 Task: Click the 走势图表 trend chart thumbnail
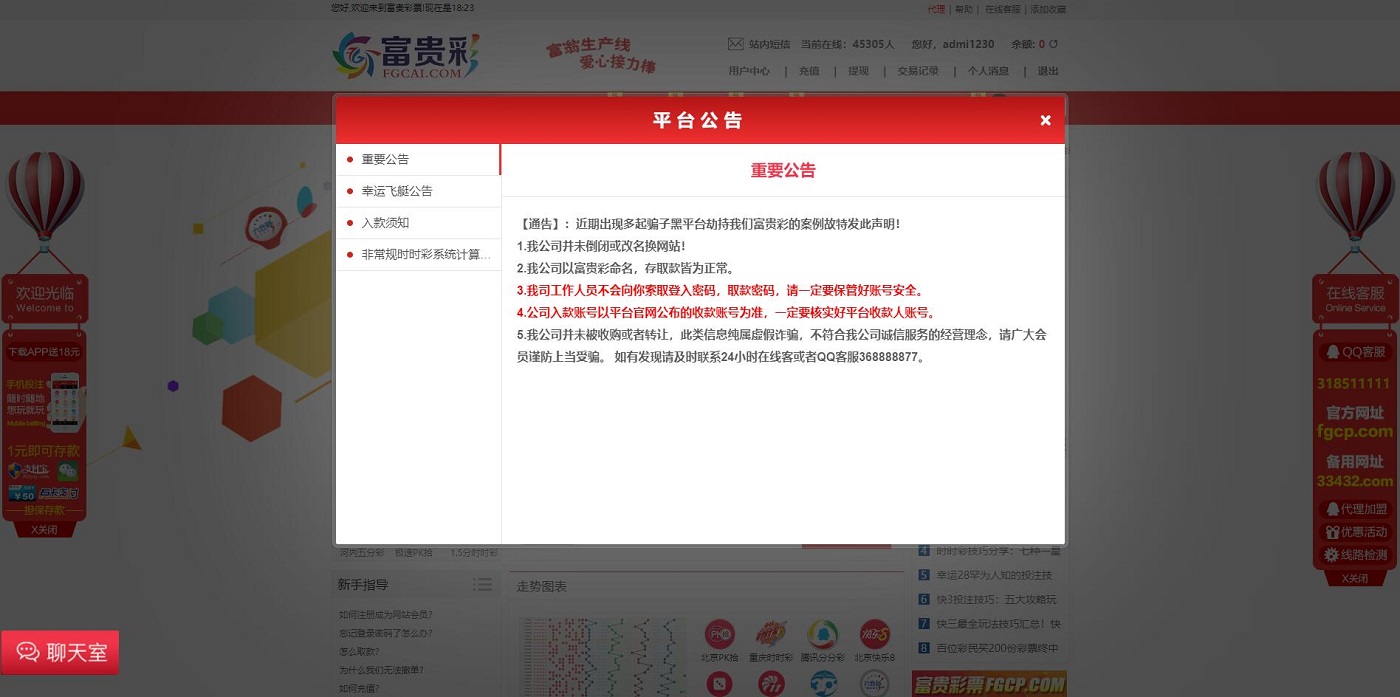[602, 655]
